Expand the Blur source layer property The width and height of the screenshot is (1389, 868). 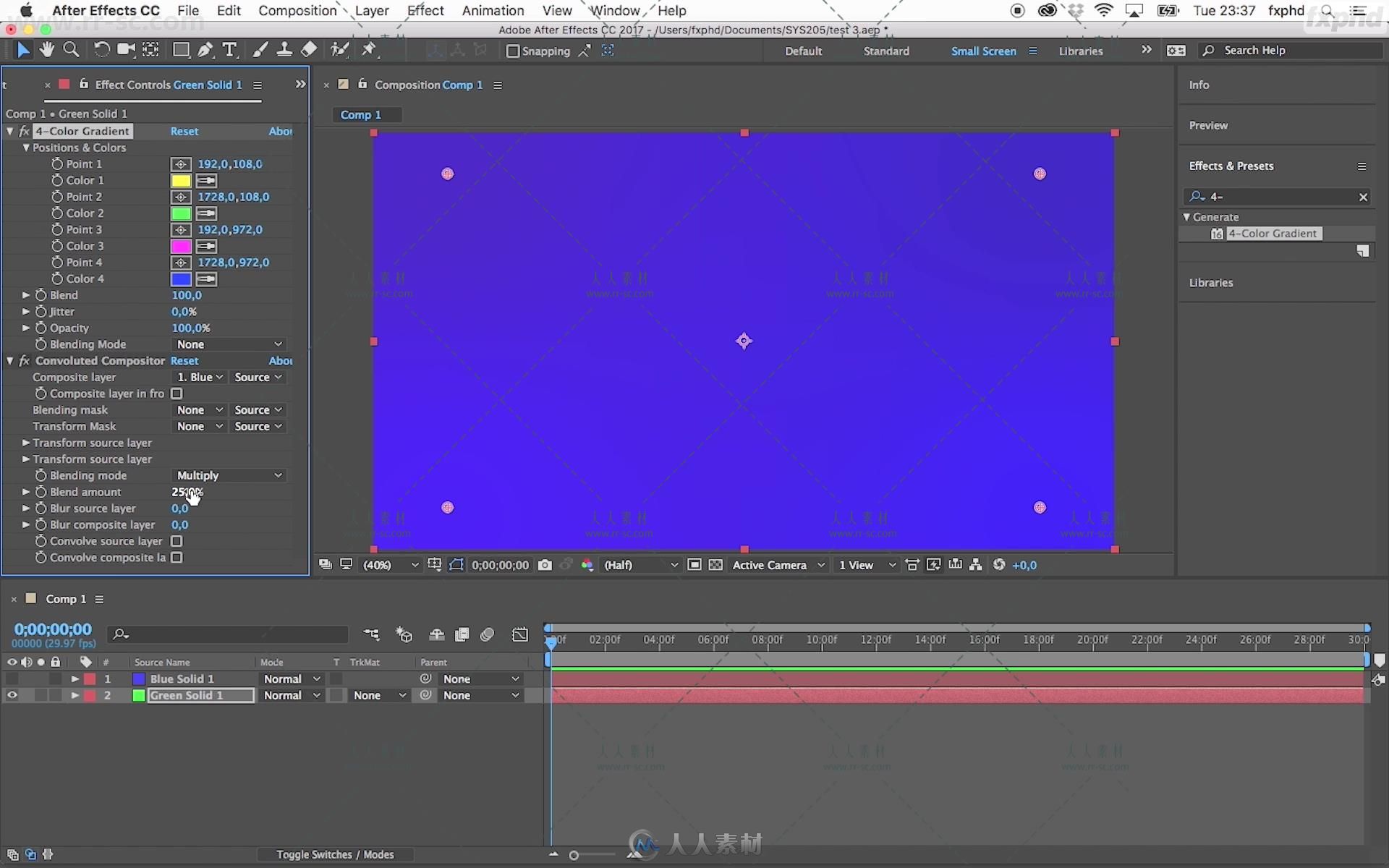(x=26, y=509)
